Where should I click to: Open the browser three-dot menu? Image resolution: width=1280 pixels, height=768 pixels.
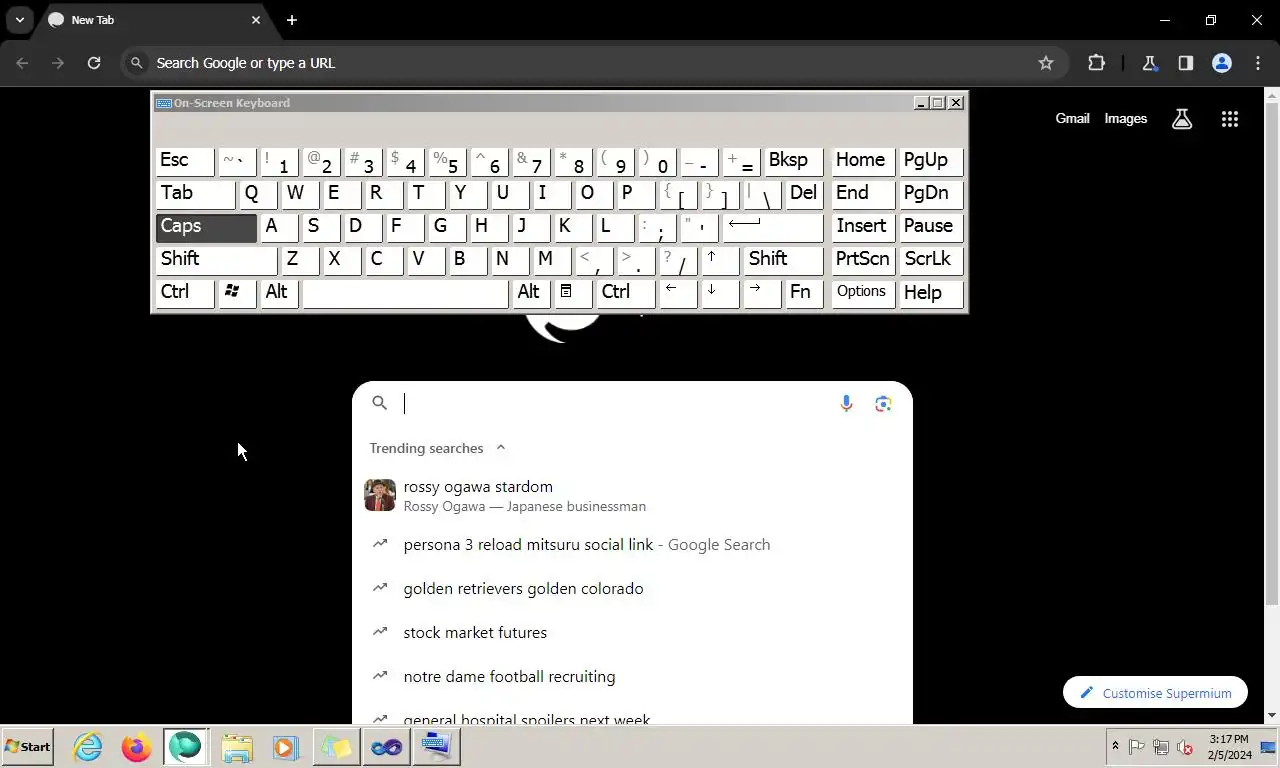[1258, 63]
